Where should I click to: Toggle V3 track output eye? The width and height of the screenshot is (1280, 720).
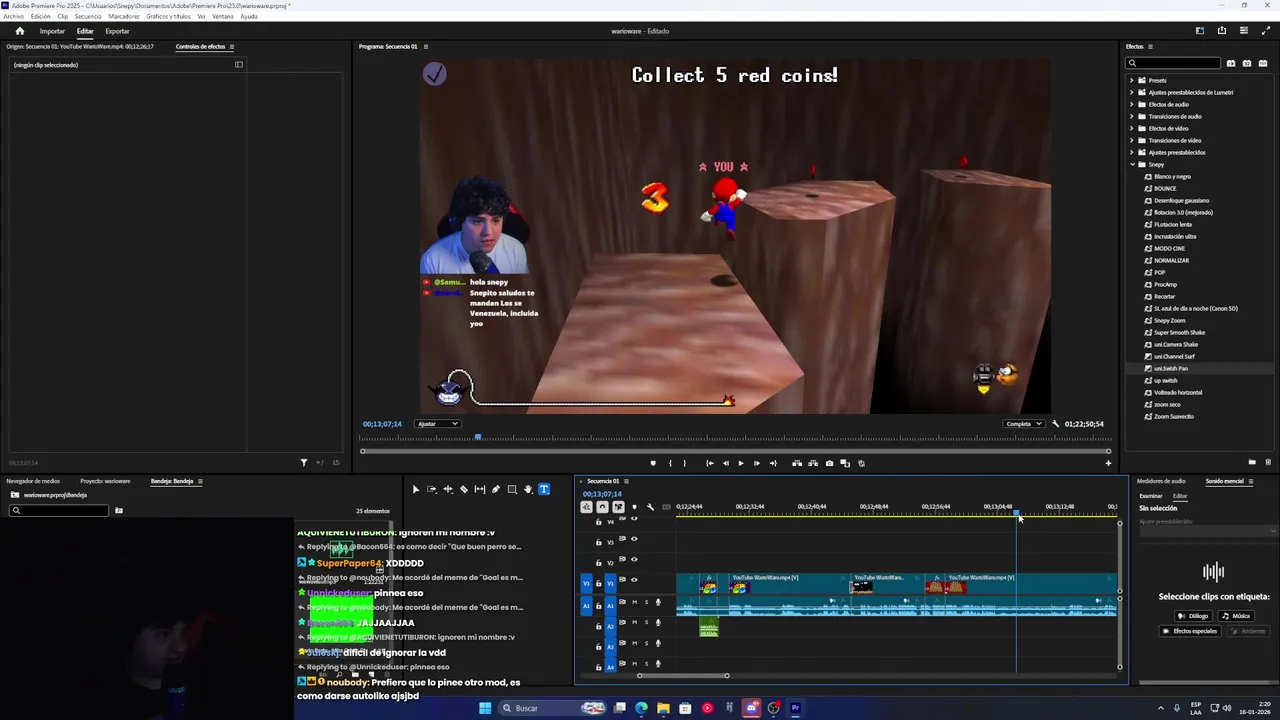pyautogui.click(x=634, y=538)
